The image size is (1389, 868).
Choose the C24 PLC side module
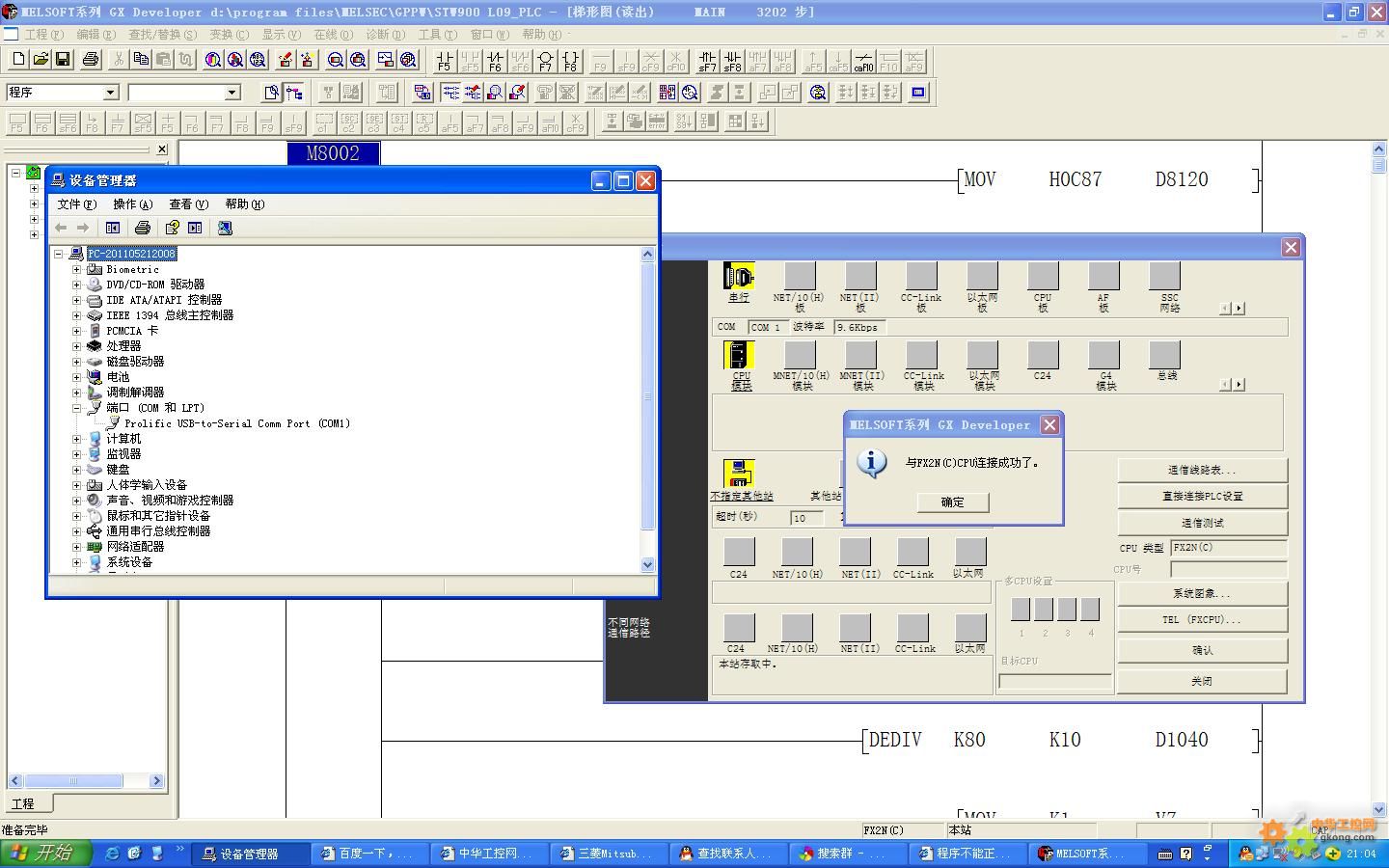pos(1043,355)
